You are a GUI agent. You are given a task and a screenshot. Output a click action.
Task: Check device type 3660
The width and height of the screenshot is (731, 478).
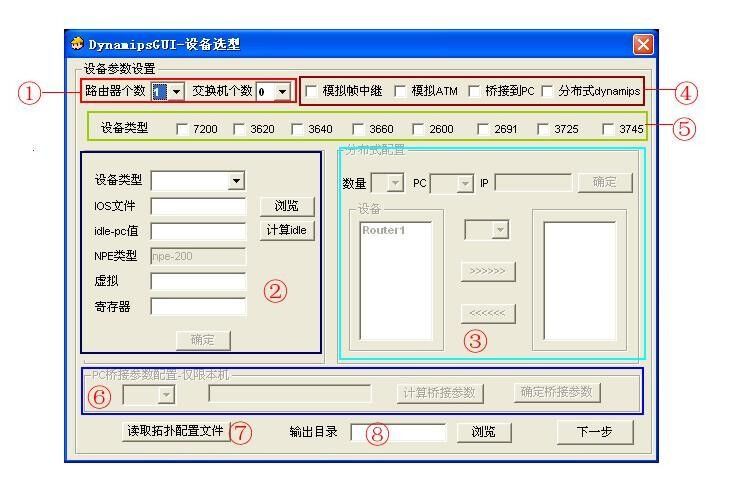click(358, 129)
